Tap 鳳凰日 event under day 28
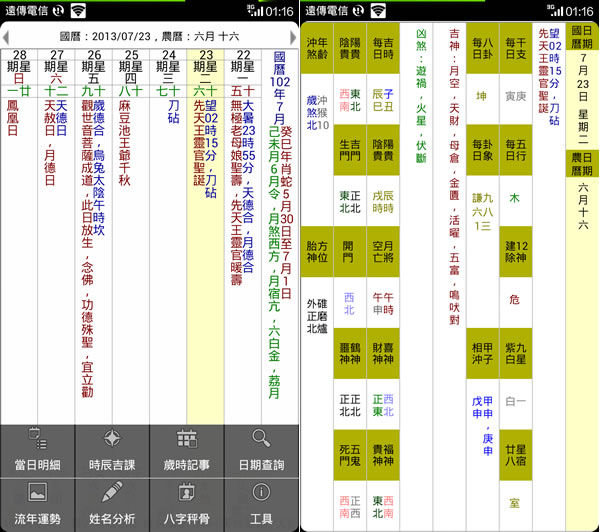Viewport: 600px width, 532px height. click(13, 118)
